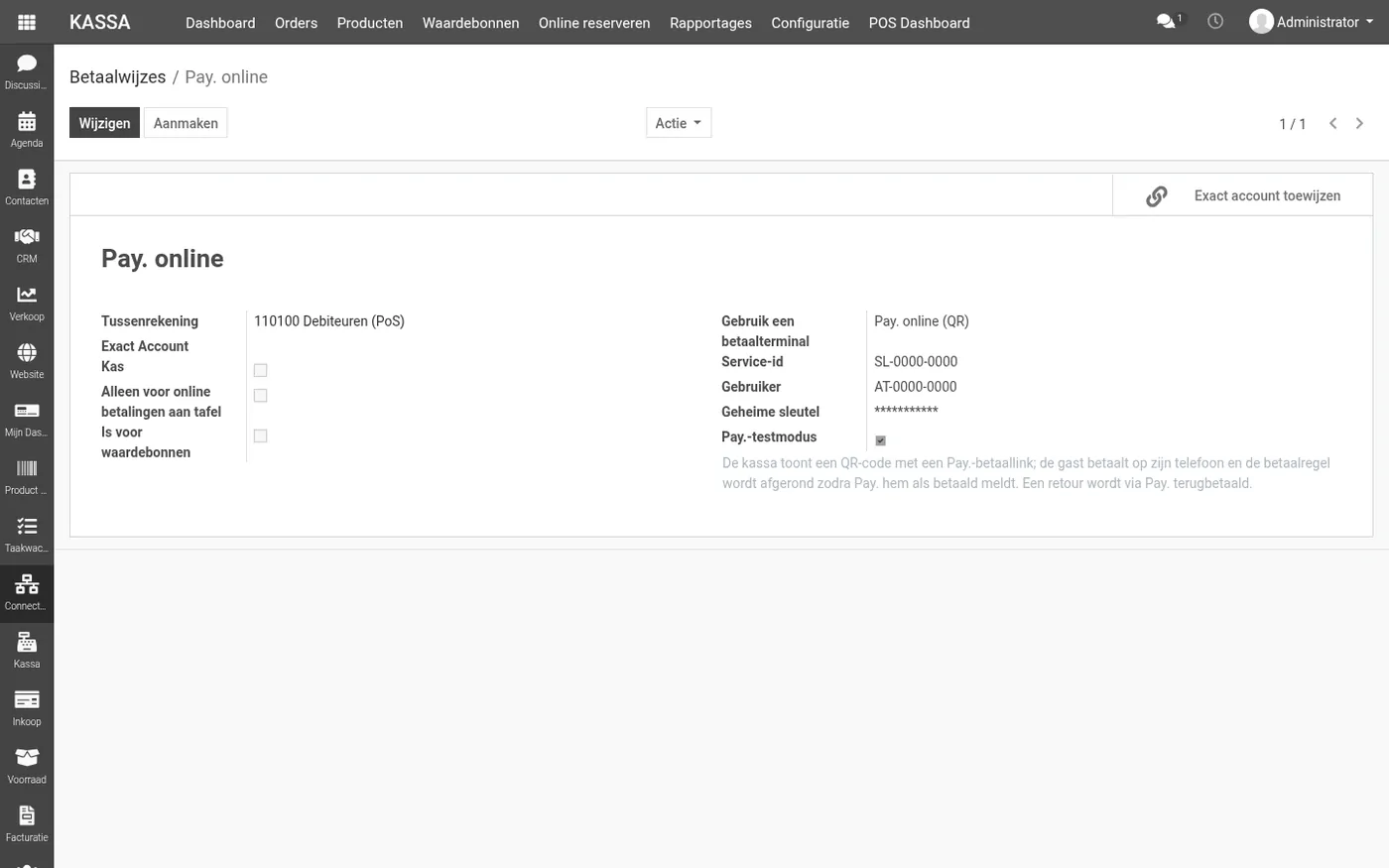Click the Wijzigen button
This screenshot has height=868, width=1389.
tap(104, 123)
